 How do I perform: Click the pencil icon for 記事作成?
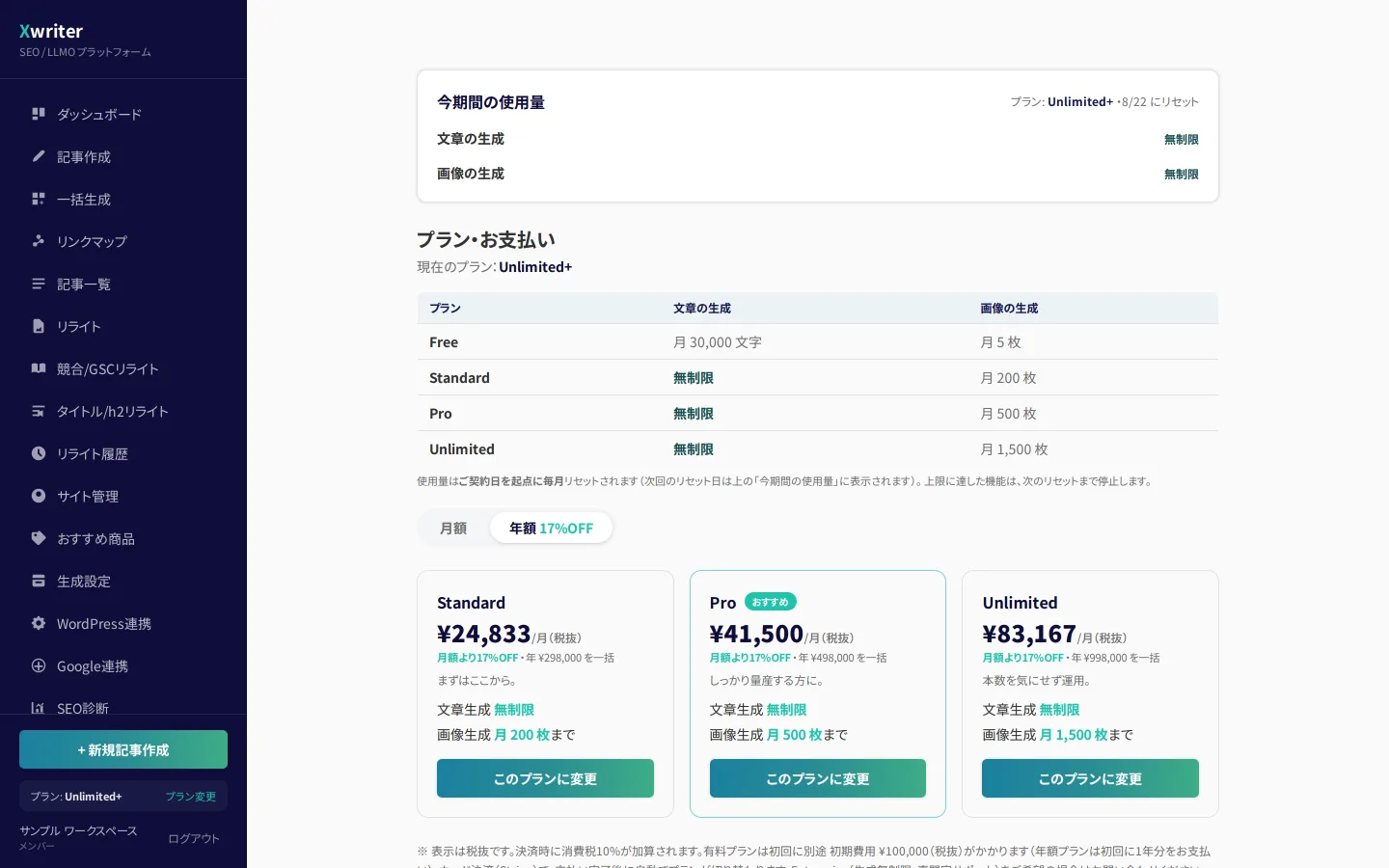coord(39,156)
